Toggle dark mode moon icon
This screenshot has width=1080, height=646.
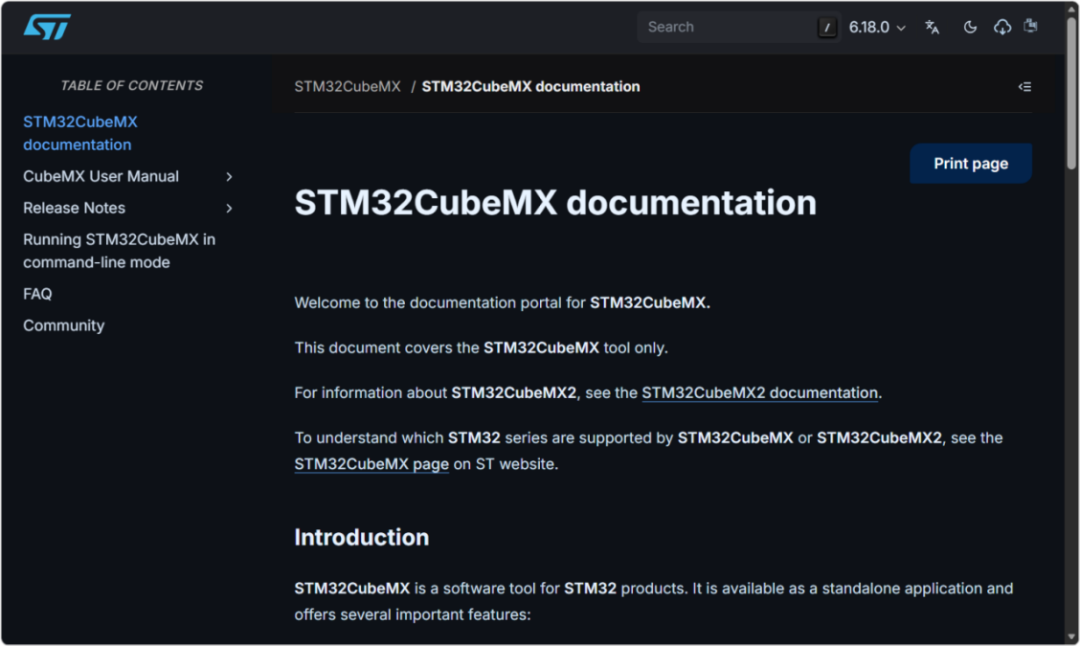coord(970,28)
